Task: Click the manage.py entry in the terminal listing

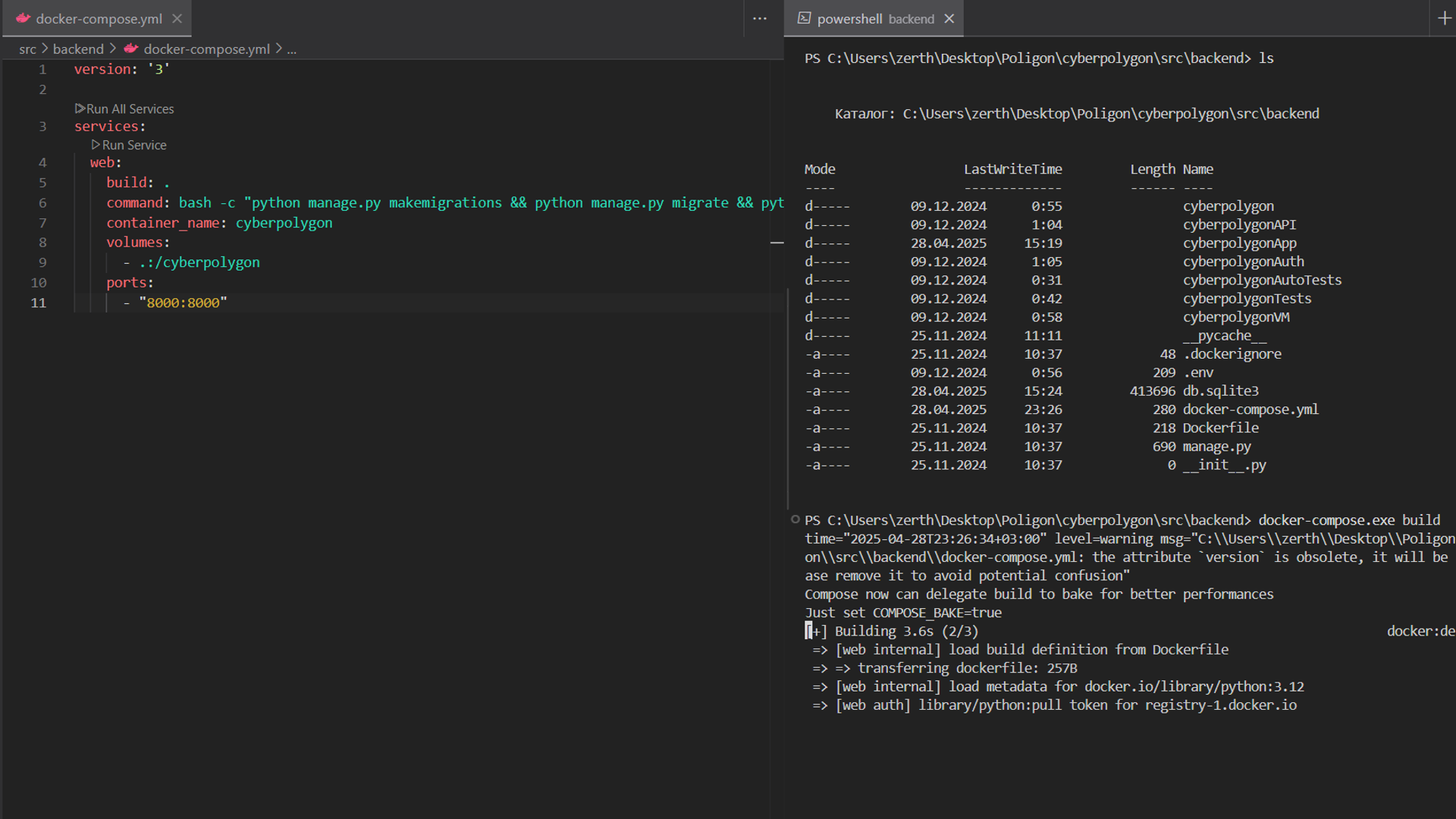Action: [1217, 447]
